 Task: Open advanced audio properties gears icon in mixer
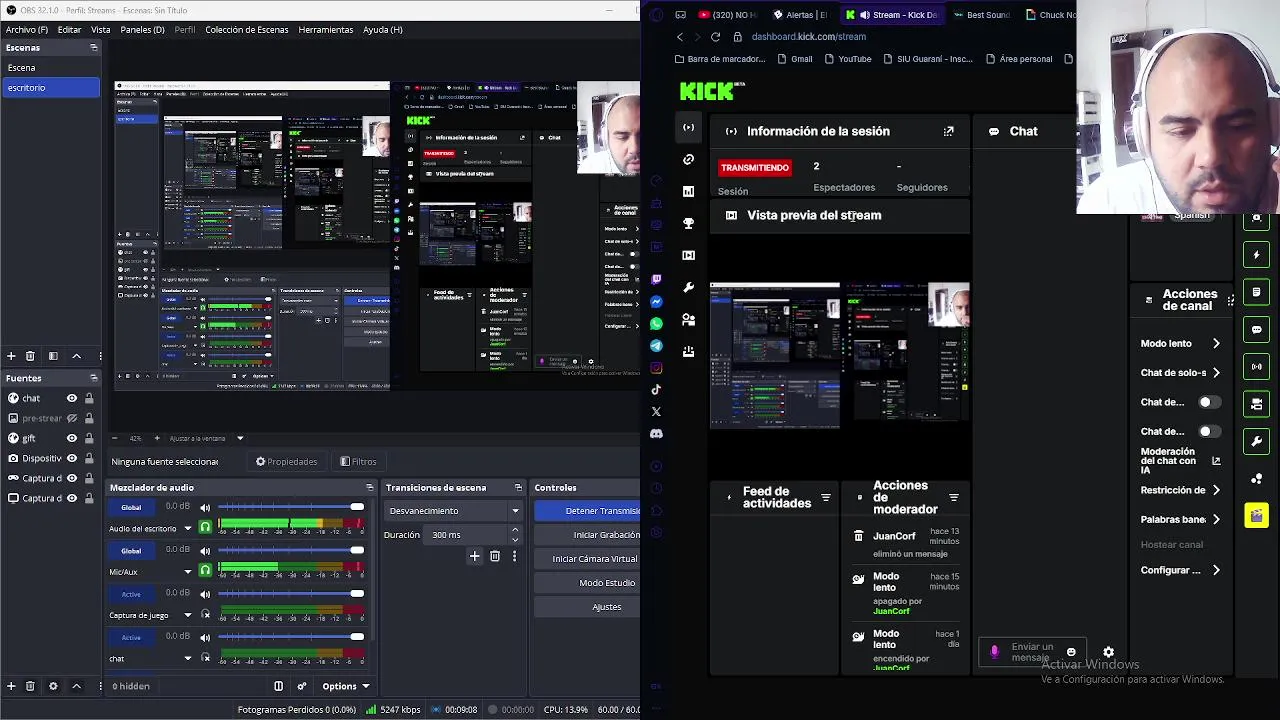click(301, 686)
